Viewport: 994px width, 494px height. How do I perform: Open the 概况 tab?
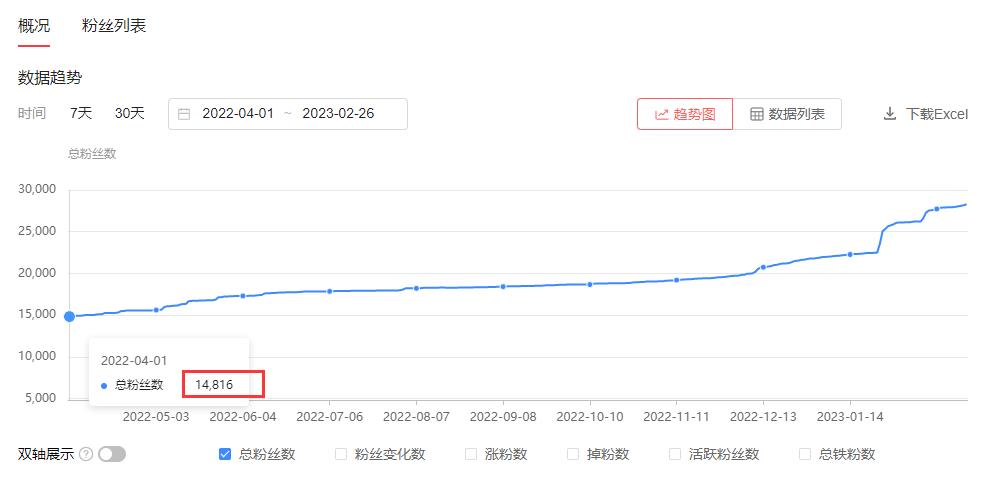34,26
